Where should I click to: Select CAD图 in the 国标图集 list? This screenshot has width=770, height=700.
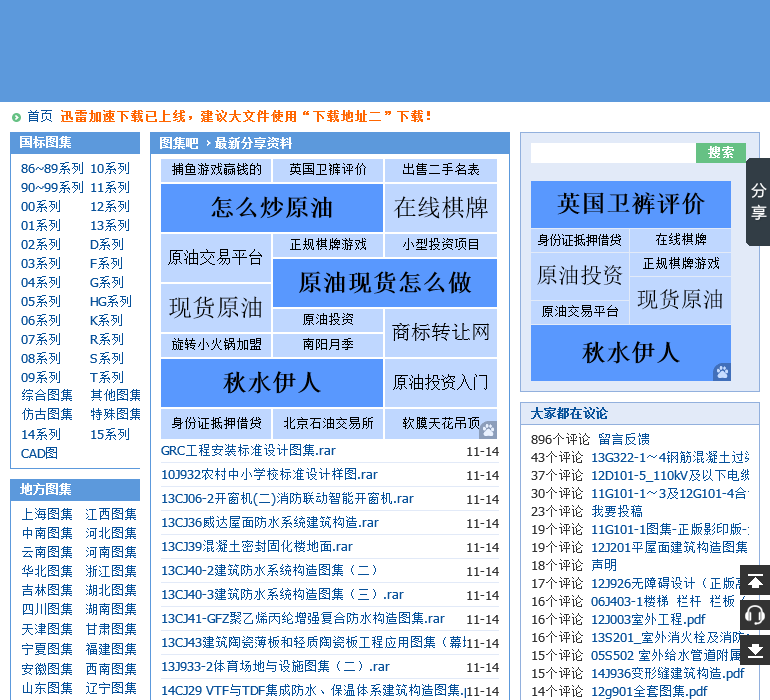[x=39, y=453]
